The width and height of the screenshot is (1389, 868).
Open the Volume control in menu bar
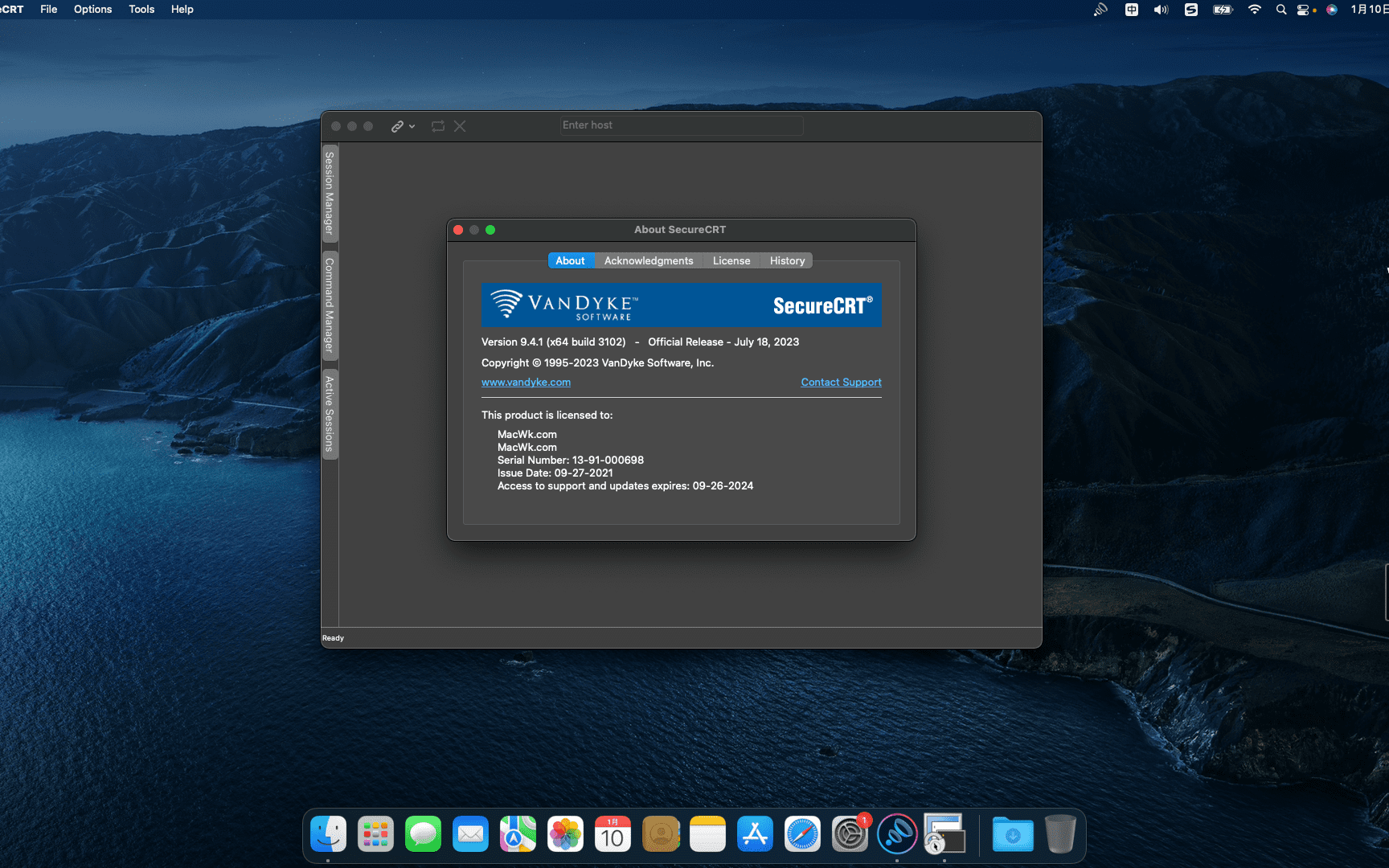point(1161,10)
